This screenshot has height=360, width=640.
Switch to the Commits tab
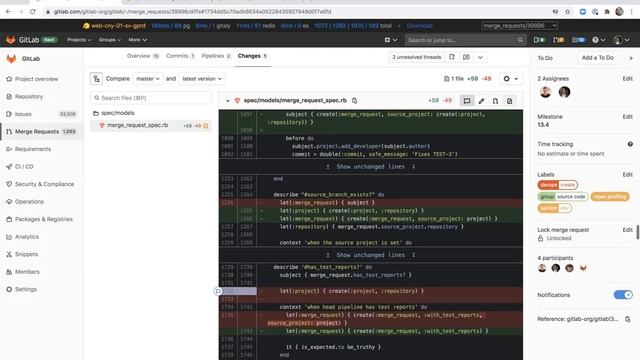coord(180,56)
